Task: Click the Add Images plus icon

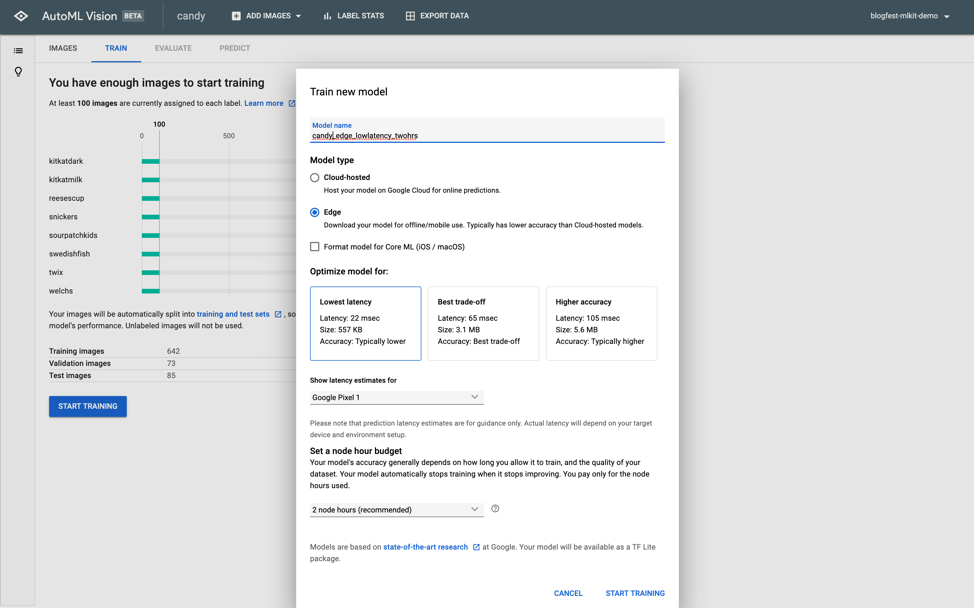Action: tap(236, 16)
